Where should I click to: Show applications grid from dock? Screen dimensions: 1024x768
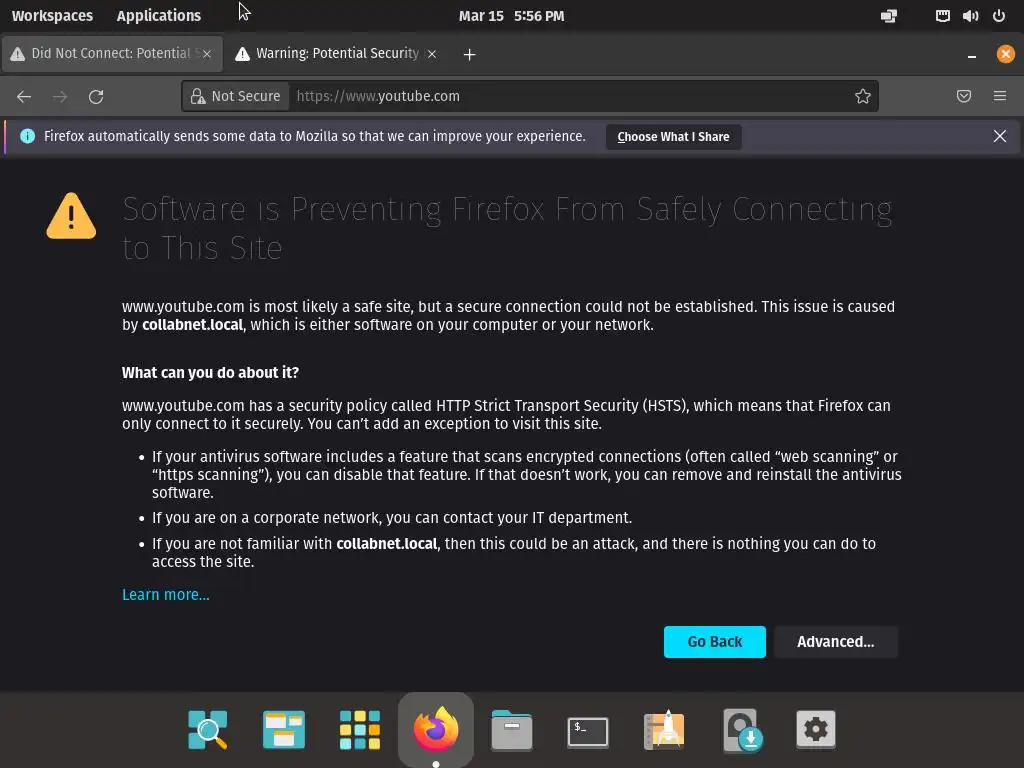pyautogui.click(x=360, y=729)
